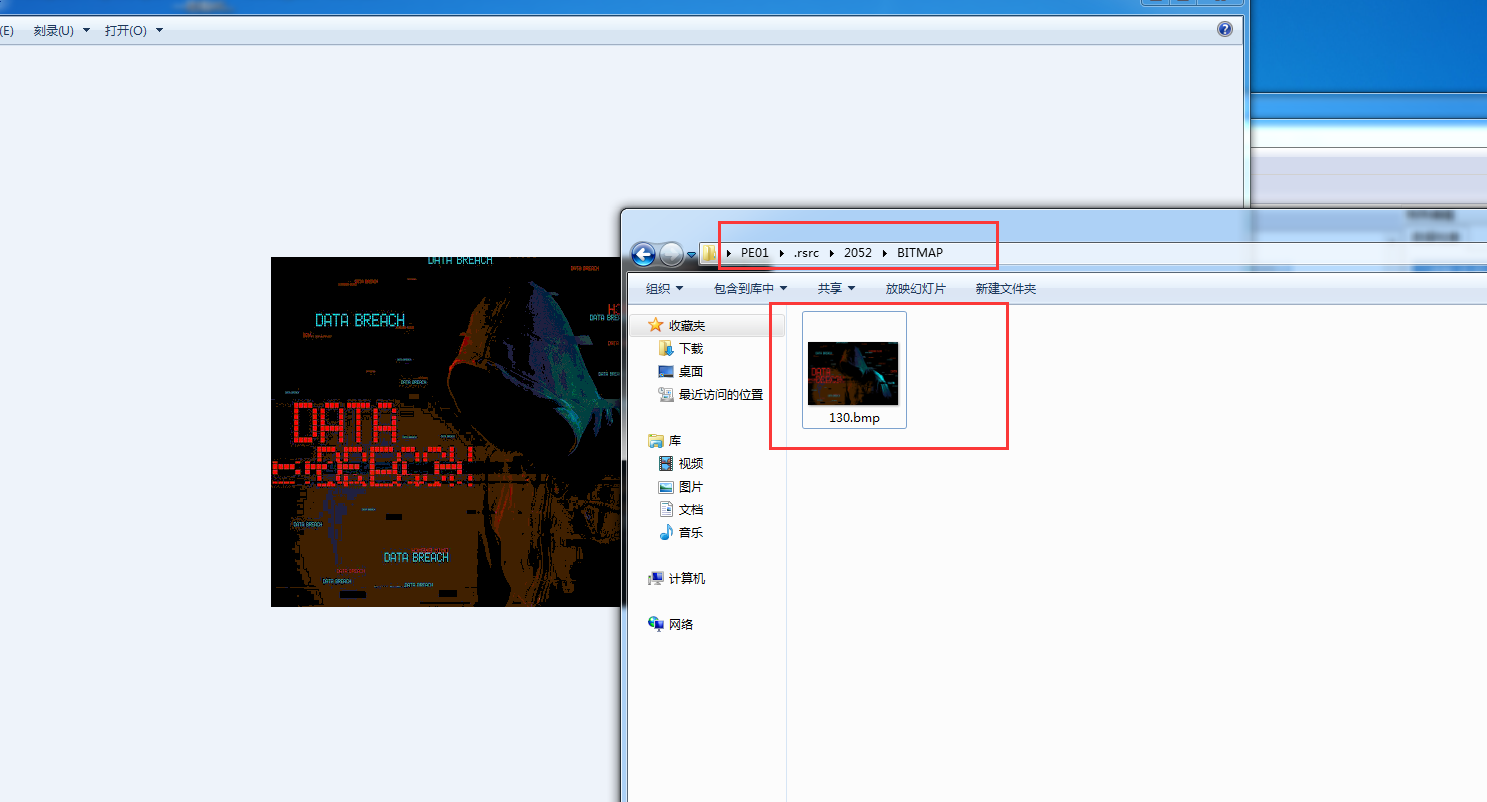Click the photo viewer help icon
Screen dimensions: 1487x802
pyautogui.click(x=1225, y=30)
